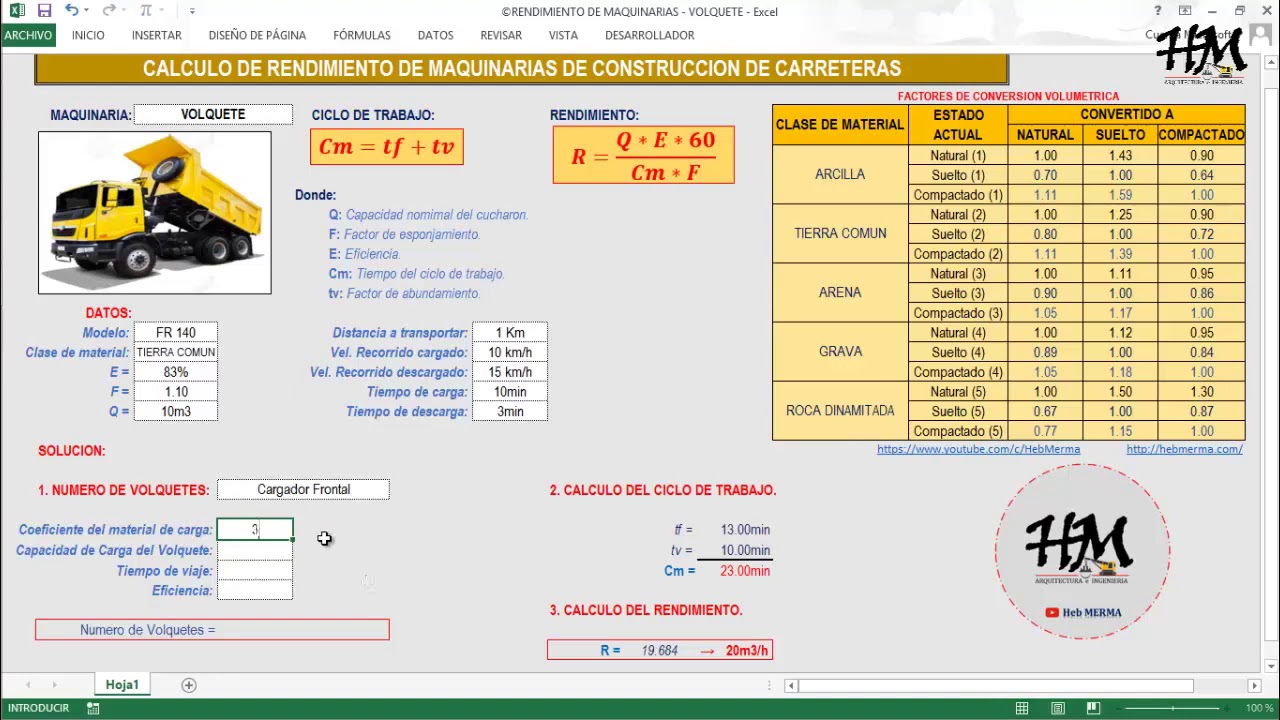The width and height of the screenshot is (1280, 720).
Task: Click the Cm = 23.00min value
Action: tap(745, 570)
